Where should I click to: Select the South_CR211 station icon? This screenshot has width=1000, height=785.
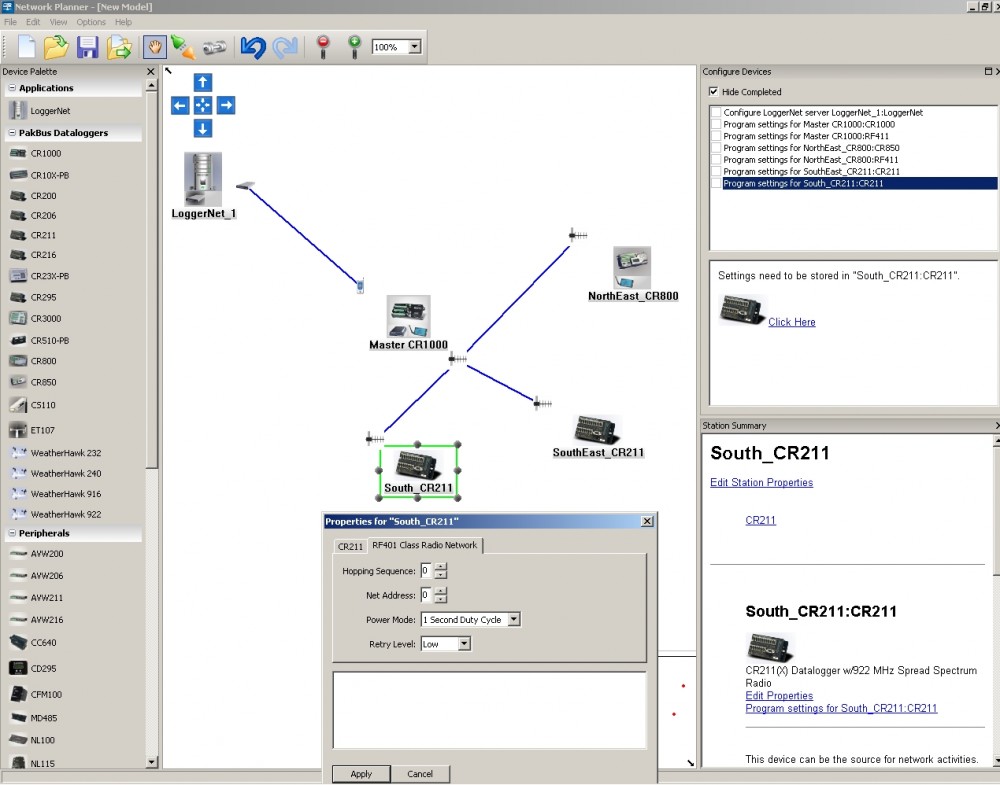coord(418,465)
